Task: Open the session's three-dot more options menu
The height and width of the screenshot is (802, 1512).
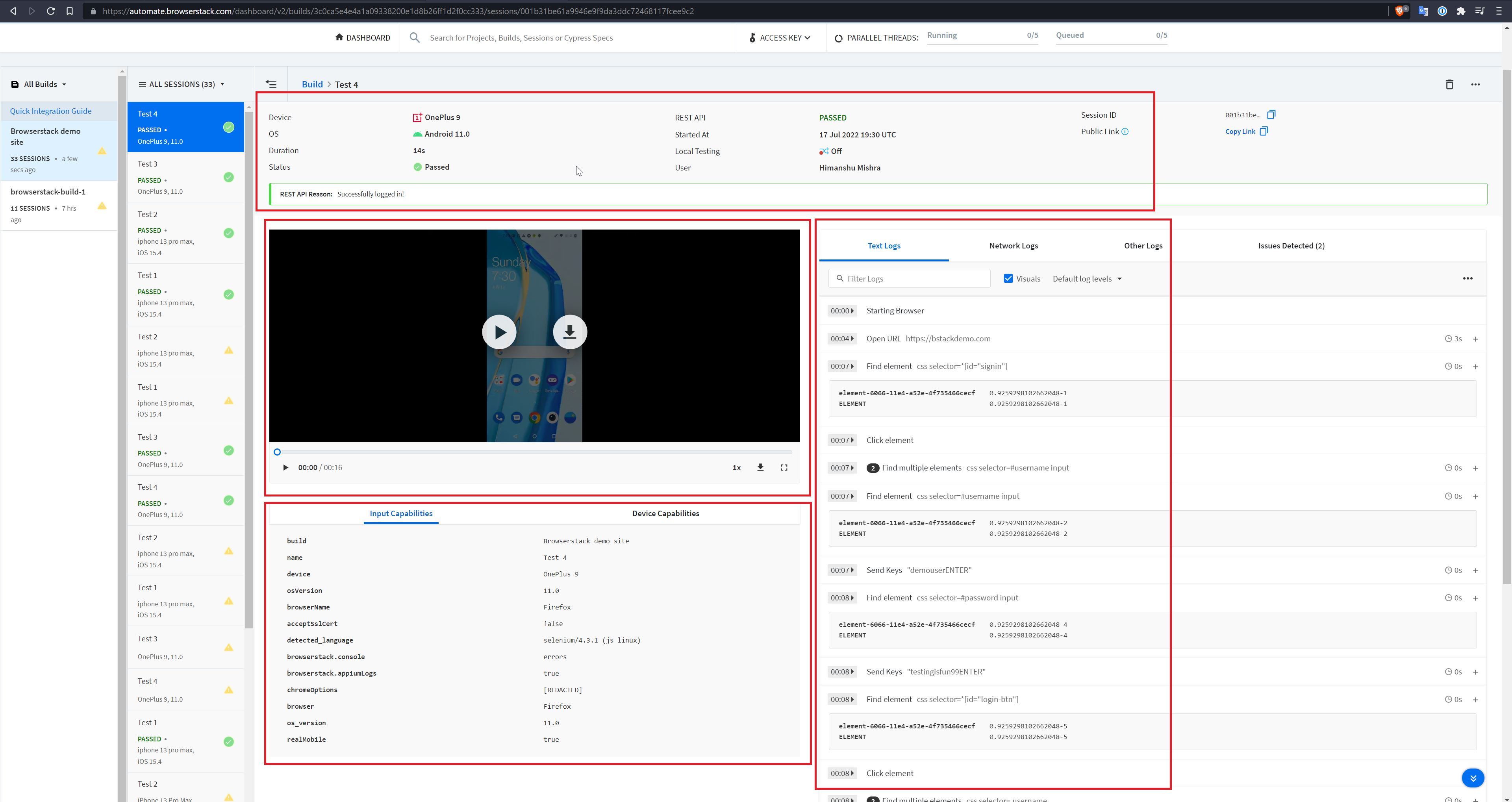Action: click(1475, 85)
